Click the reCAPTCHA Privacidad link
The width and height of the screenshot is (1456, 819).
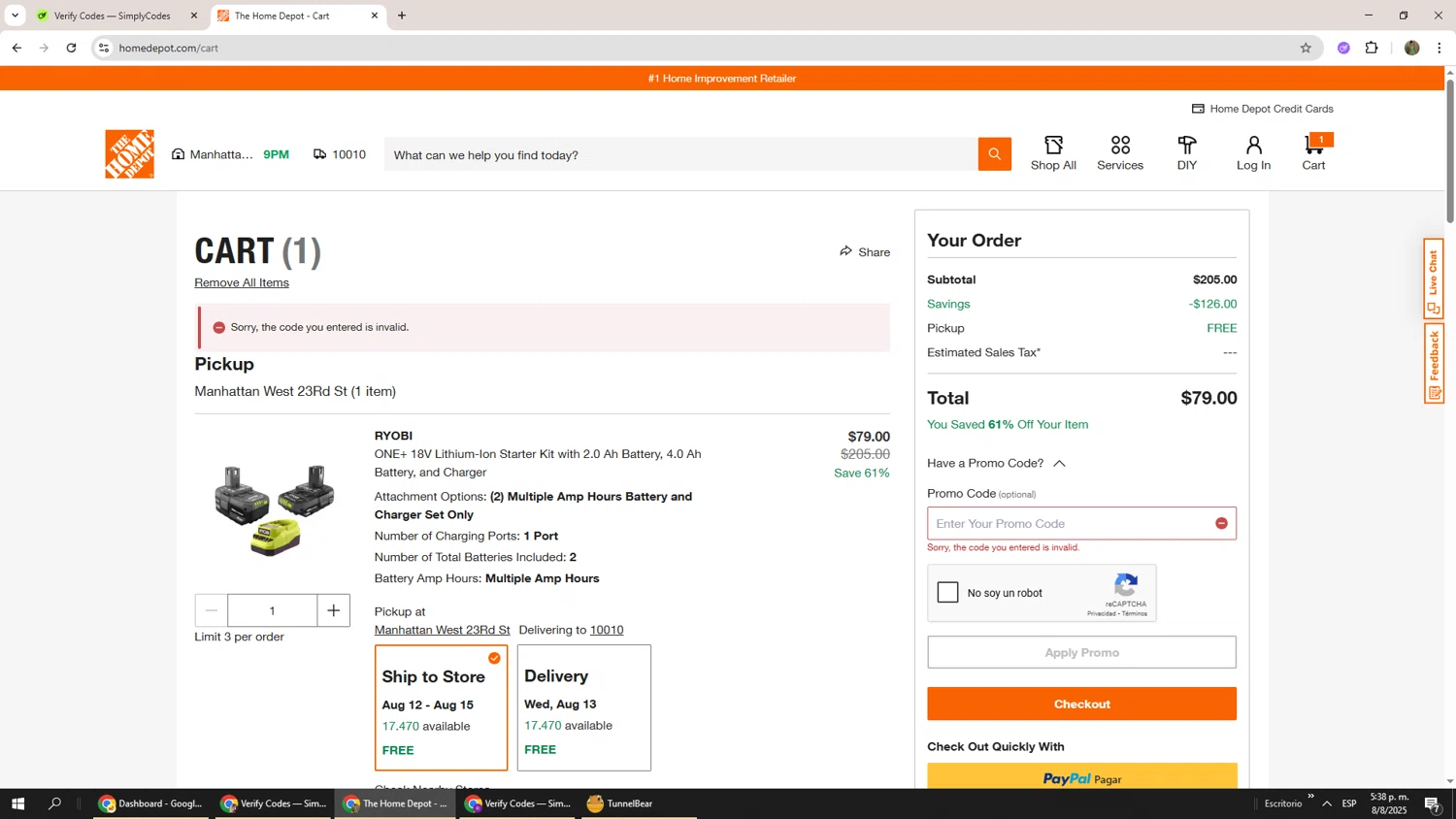[1102, 613]
